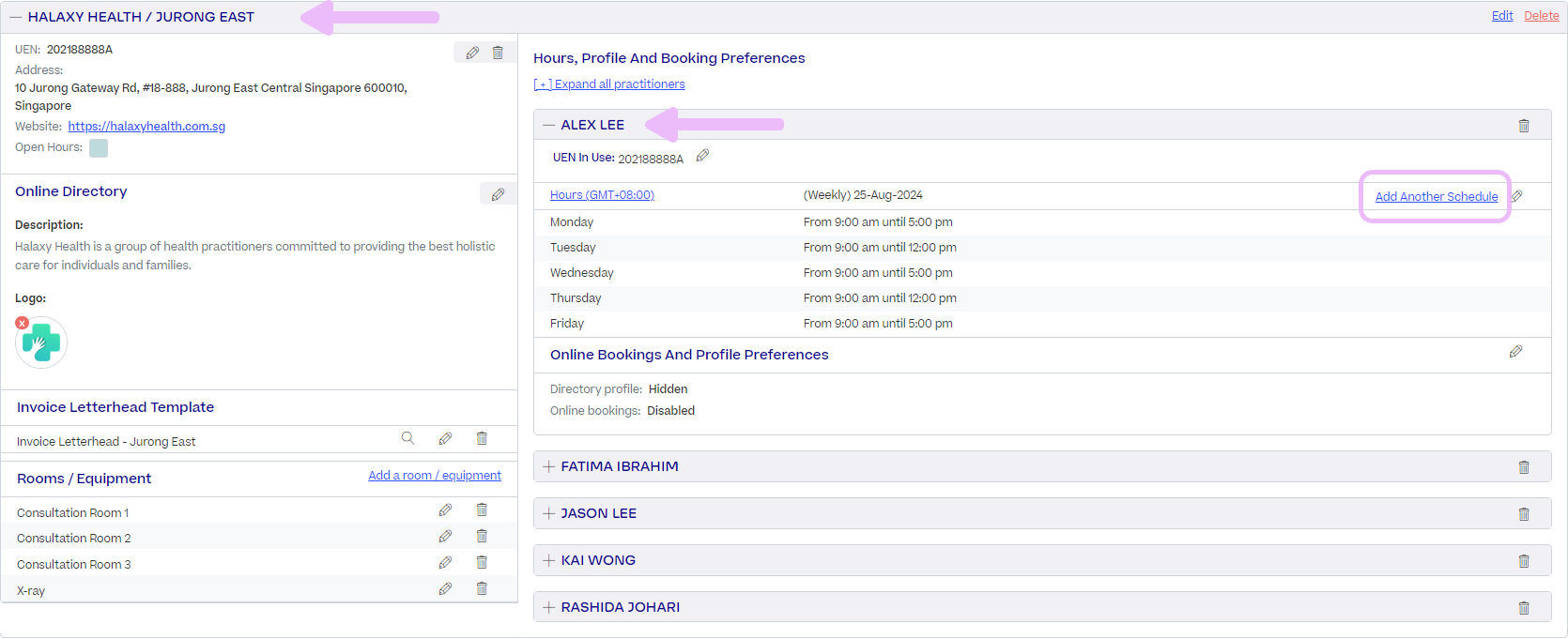1568x639 pixels.
Task: Click the Open Hours color swatch
Action: click(x=99, y=148)
